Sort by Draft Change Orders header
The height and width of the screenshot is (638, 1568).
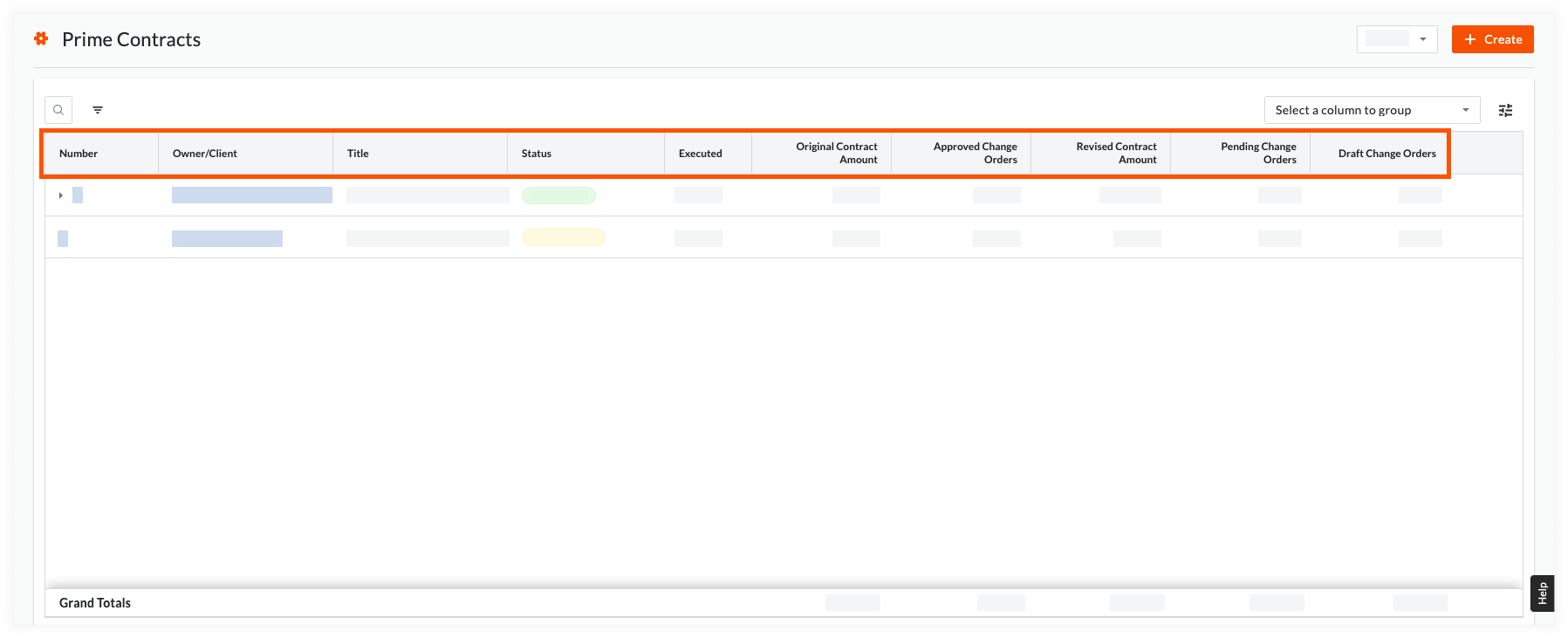tap(1379, 154)
